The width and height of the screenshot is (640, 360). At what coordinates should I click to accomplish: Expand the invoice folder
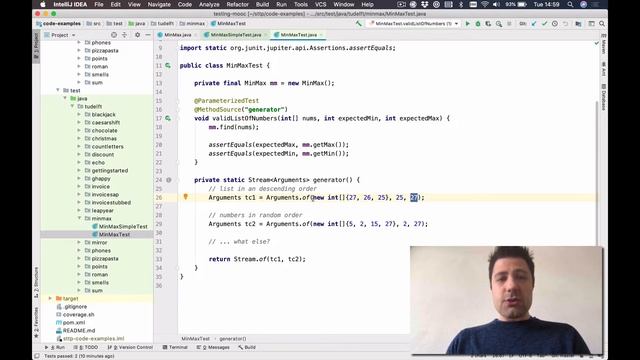79,186
